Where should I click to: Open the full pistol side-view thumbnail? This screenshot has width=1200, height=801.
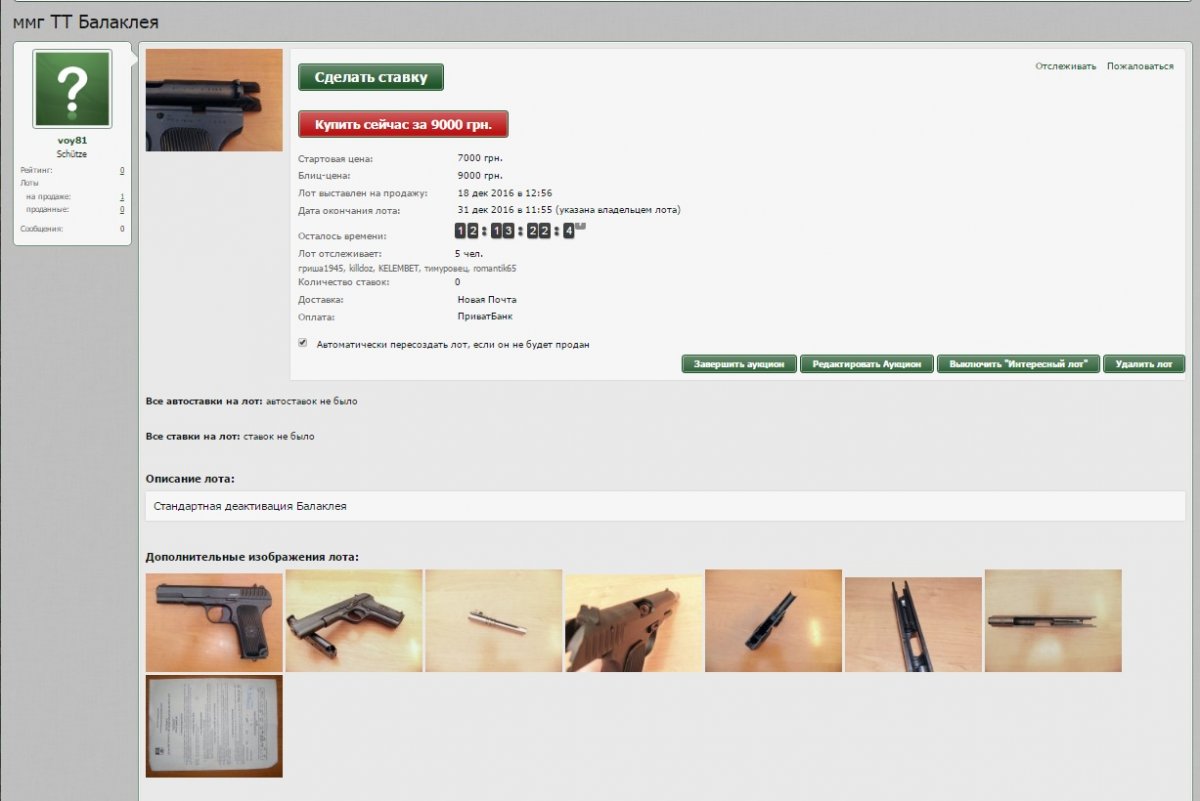[x=214, y=621]
